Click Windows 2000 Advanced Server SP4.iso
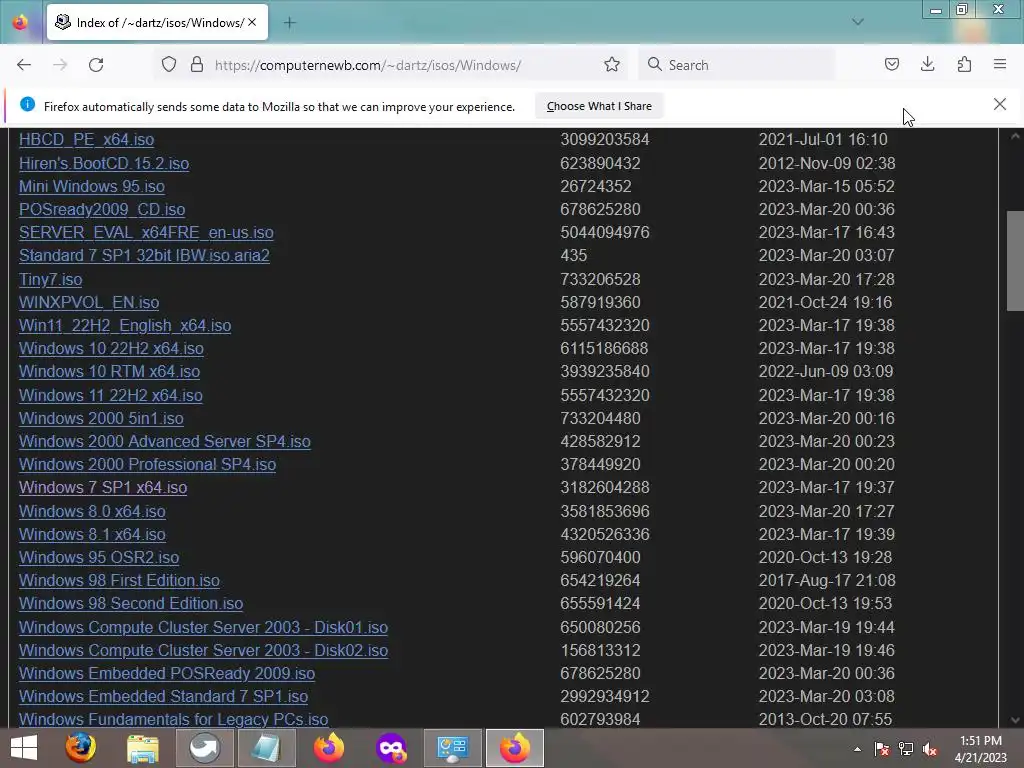This screenshot has height=768, width=1024. (x=165, y=441)
